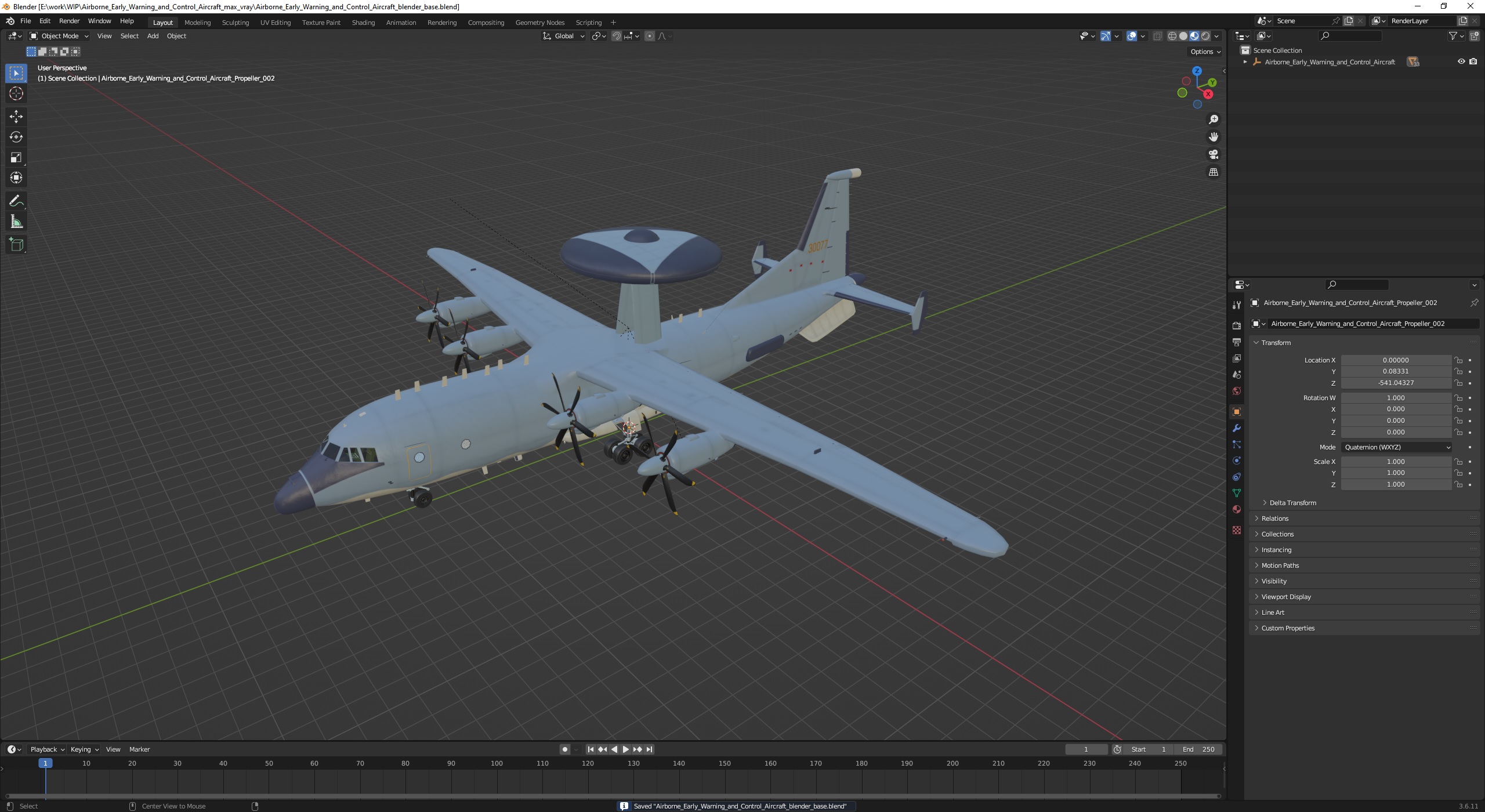Screen dimensions: 1485x812
Task: Switch to Rendered viewport shading
Action: (x=1205, y=36)
